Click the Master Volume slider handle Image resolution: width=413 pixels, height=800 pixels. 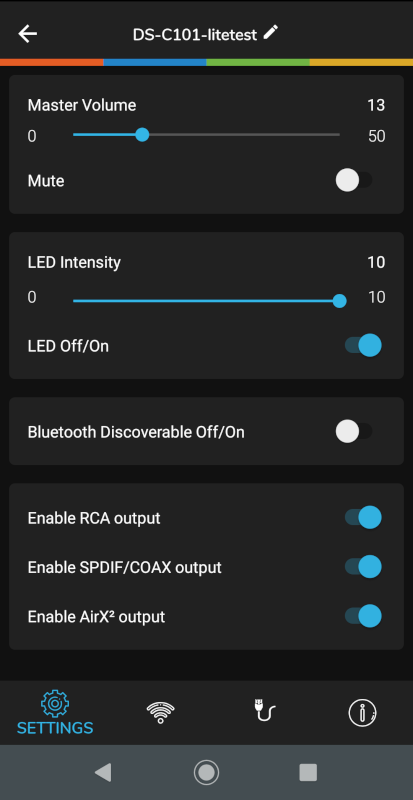pos(142,135)
